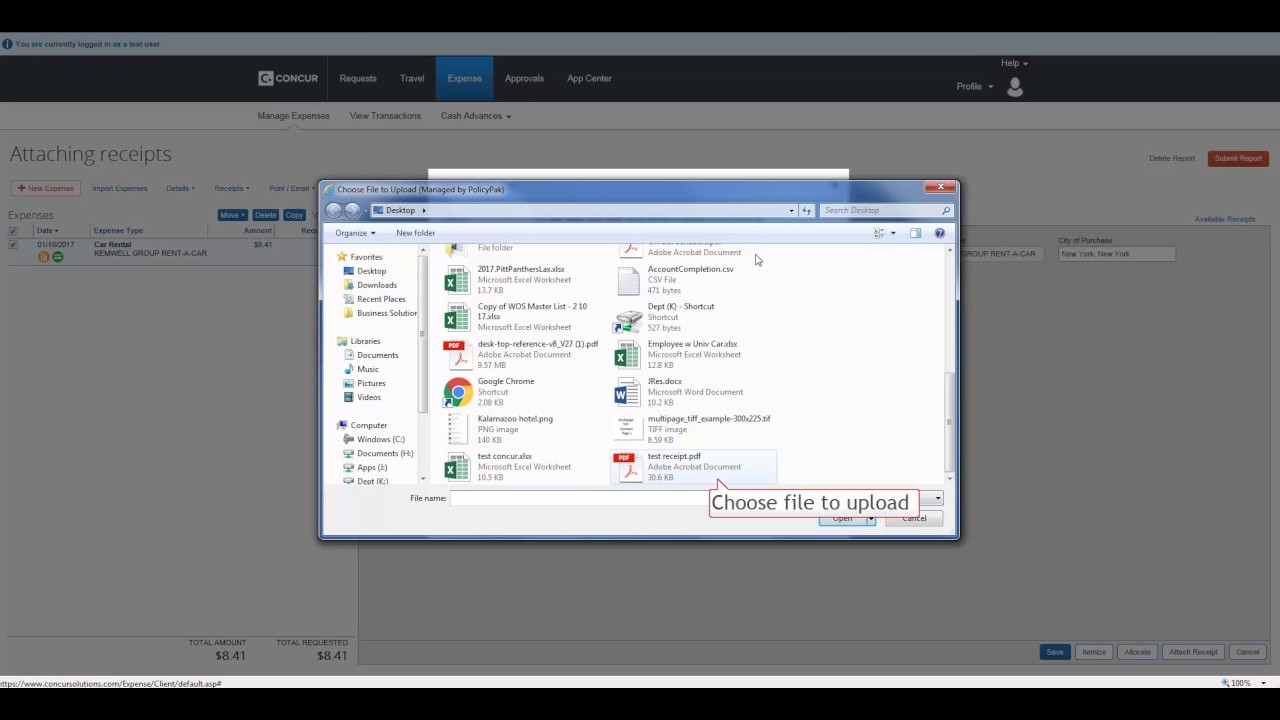Click the Google Chrome shortcut icon
The image size is (1280, 720).
(458, 392)
